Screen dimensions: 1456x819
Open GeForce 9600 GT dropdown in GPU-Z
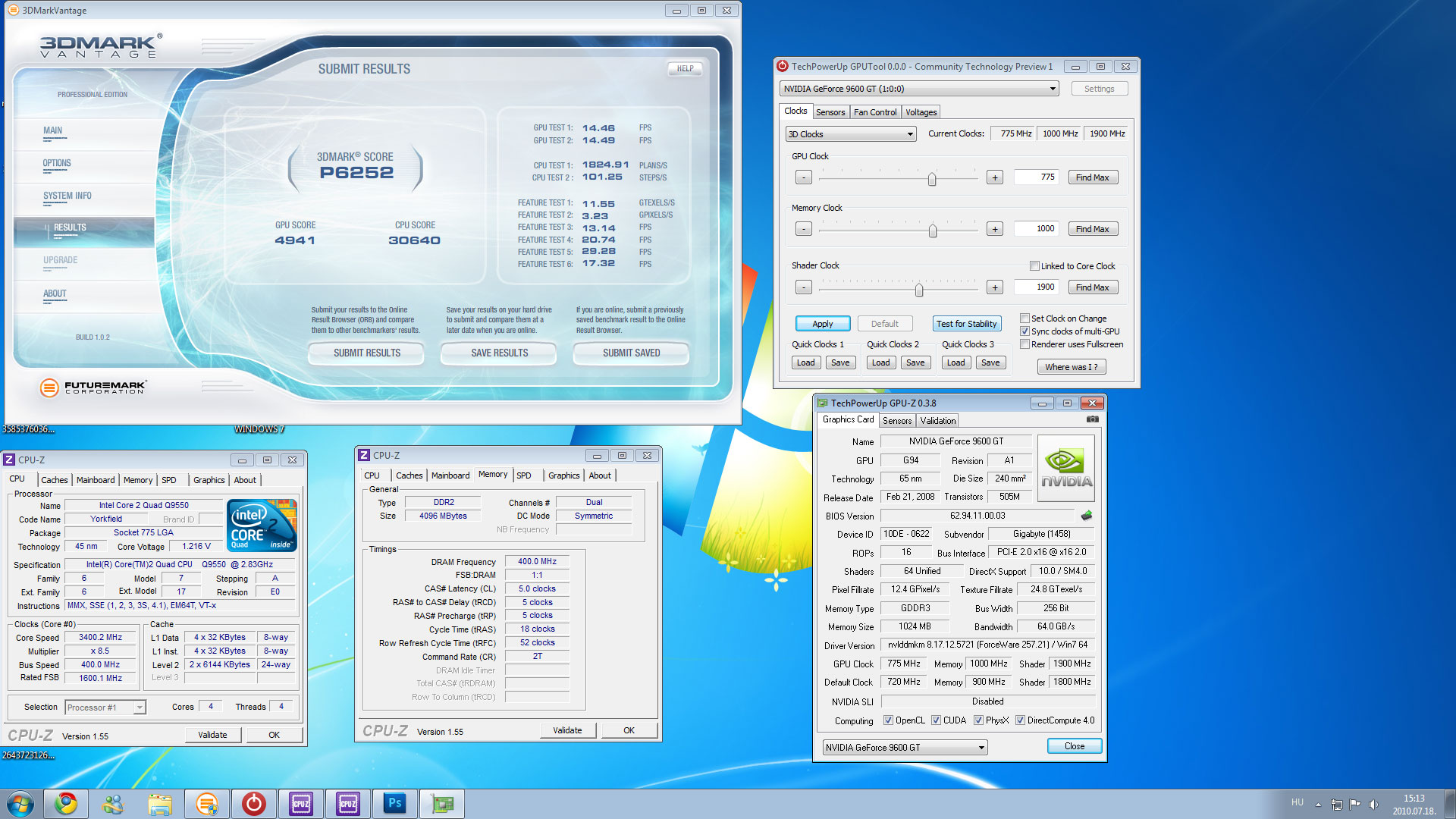click(905, 748)
